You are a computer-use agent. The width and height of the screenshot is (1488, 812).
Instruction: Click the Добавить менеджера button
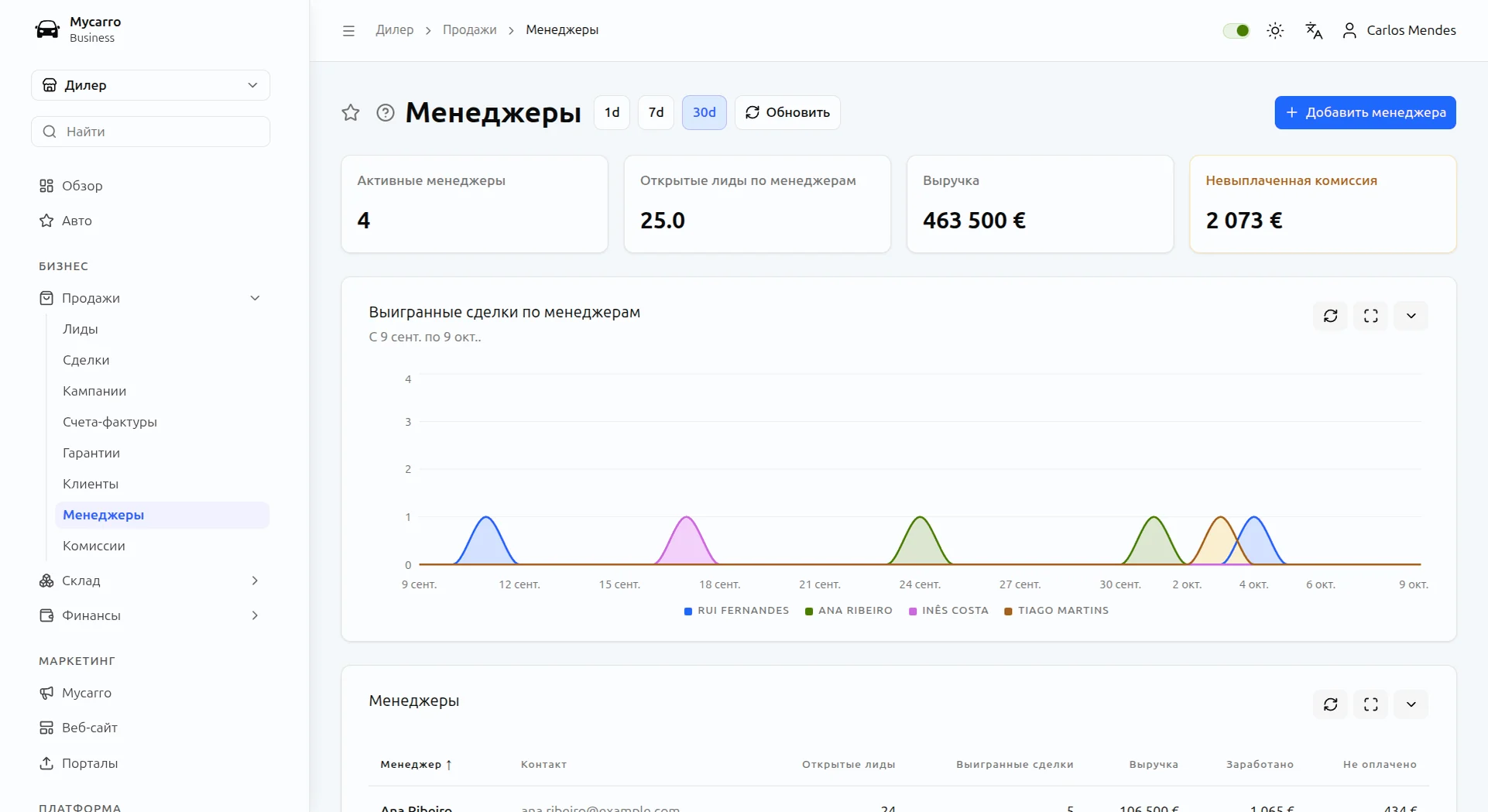click(x=1365, y=113)
